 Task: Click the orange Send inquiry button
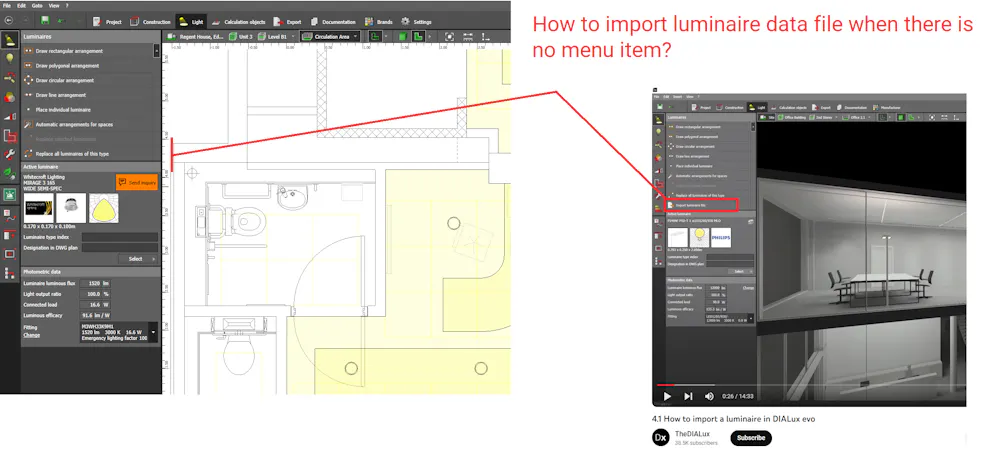(137, 182)
